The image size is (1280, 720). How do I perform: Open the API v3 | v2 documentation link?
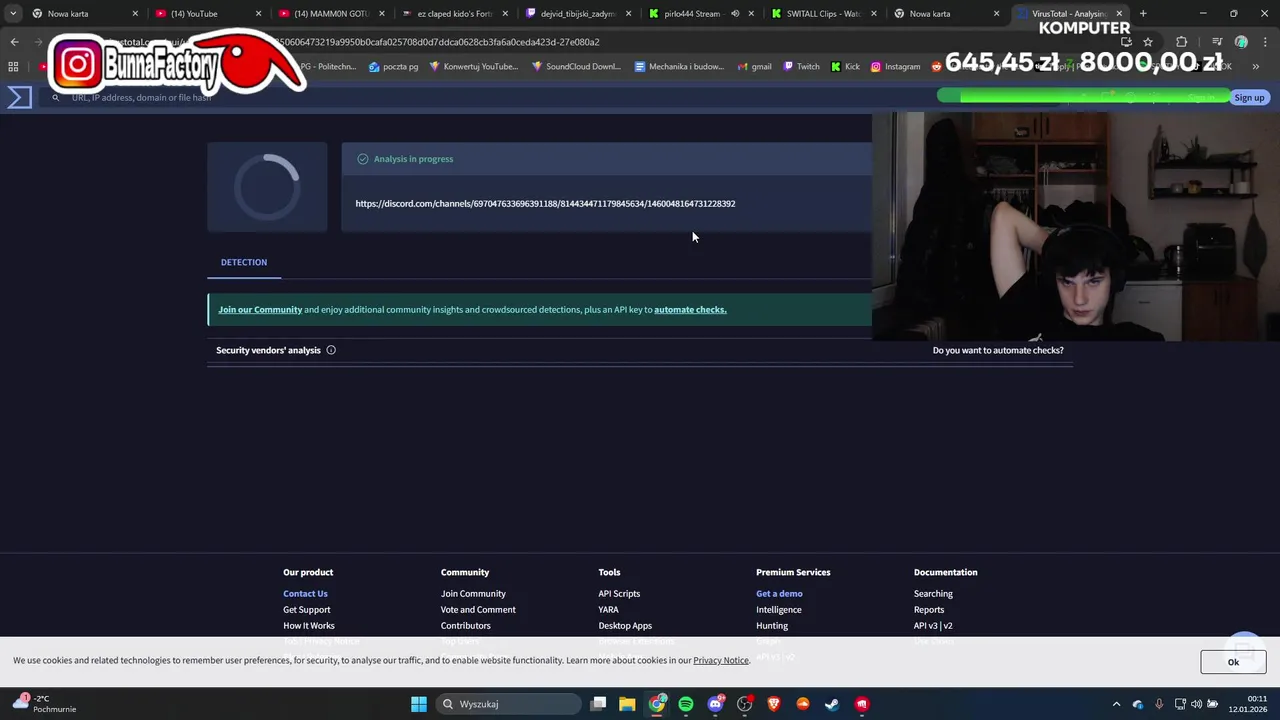[933, 626]
